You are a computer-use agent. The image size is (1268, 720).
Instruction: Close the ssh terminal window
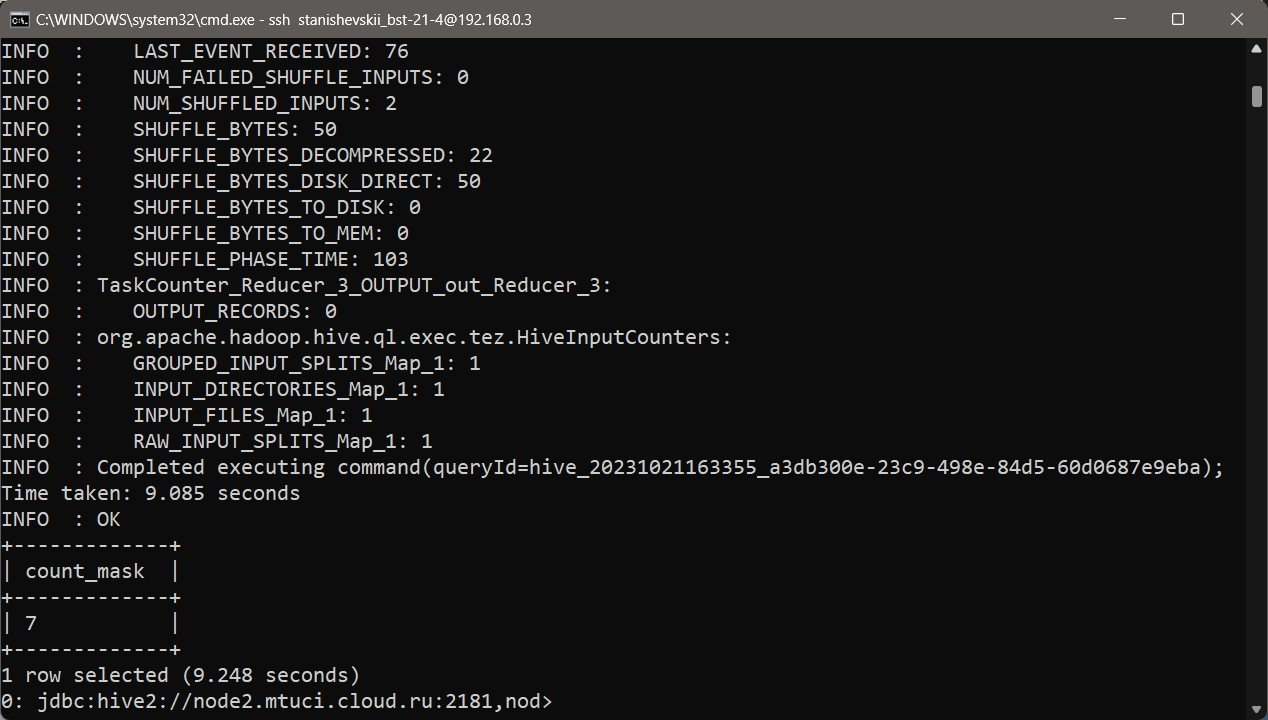pos(1237,19)
